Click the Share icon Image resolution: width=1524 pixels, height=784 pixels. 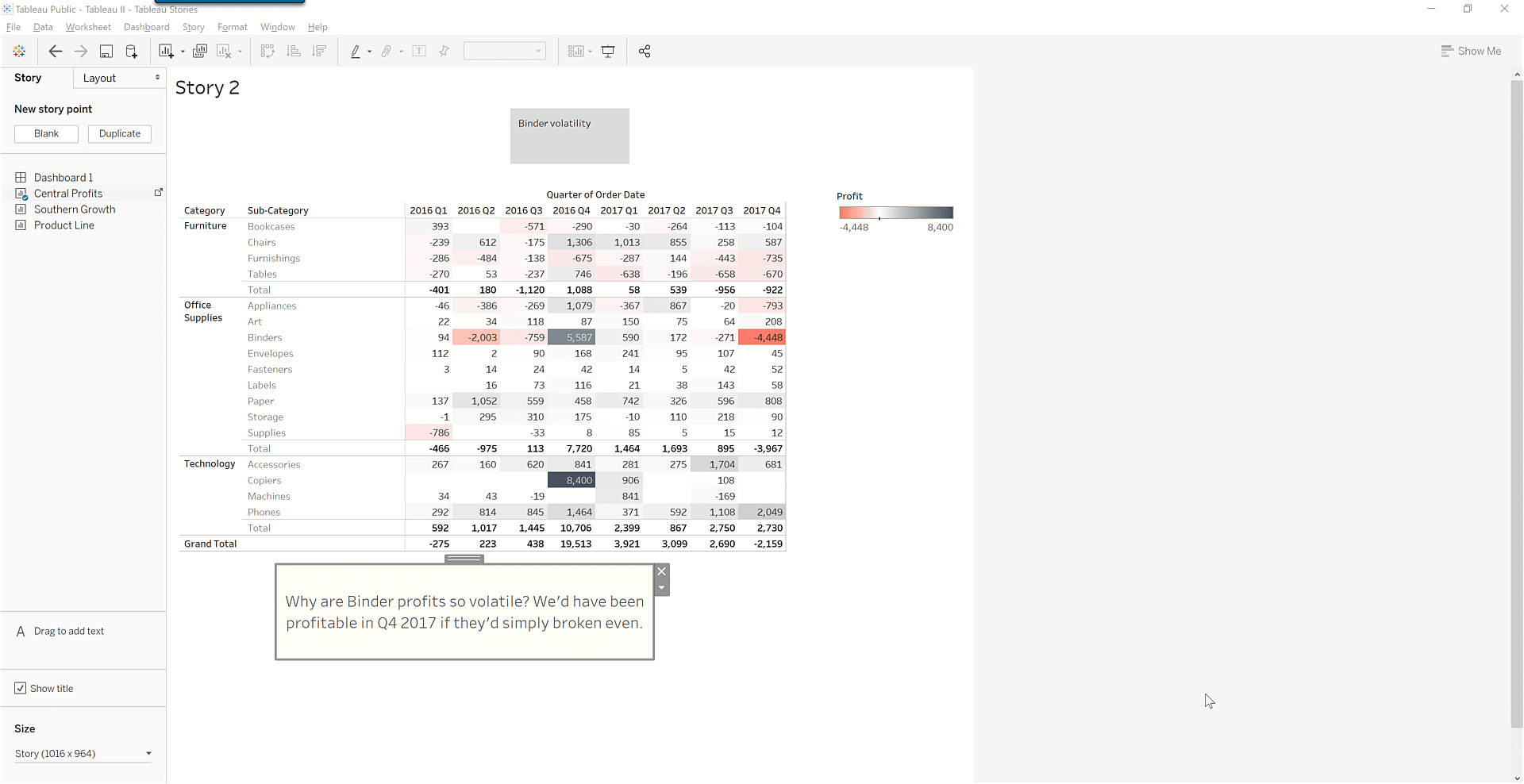(645, 52)
